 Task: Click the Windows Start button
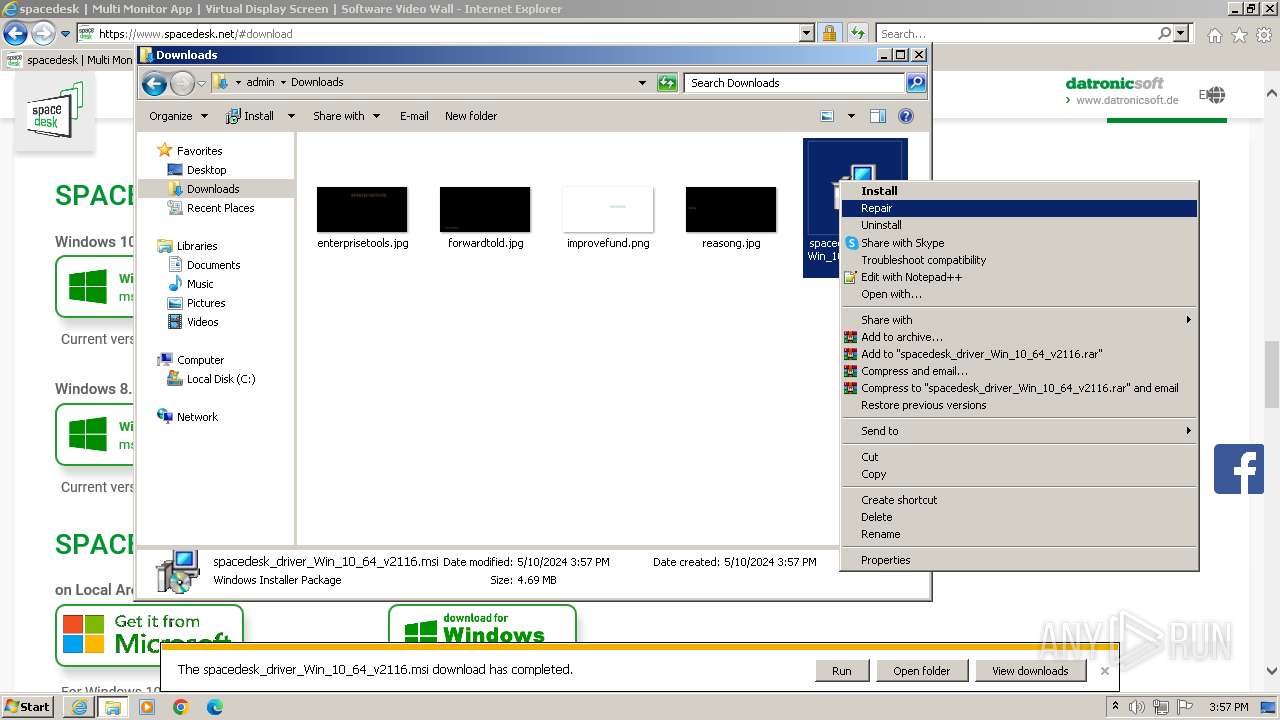[28, 707]
